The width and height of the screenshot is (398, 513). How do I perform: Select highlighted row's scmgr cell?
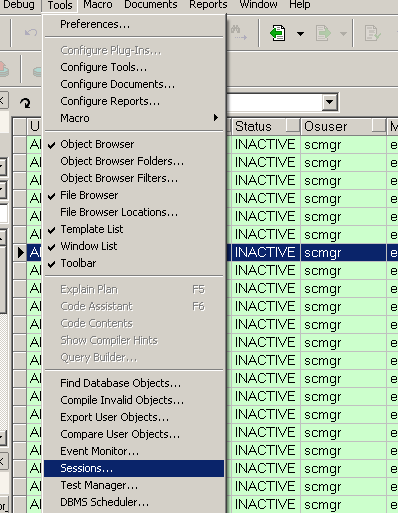344,252
